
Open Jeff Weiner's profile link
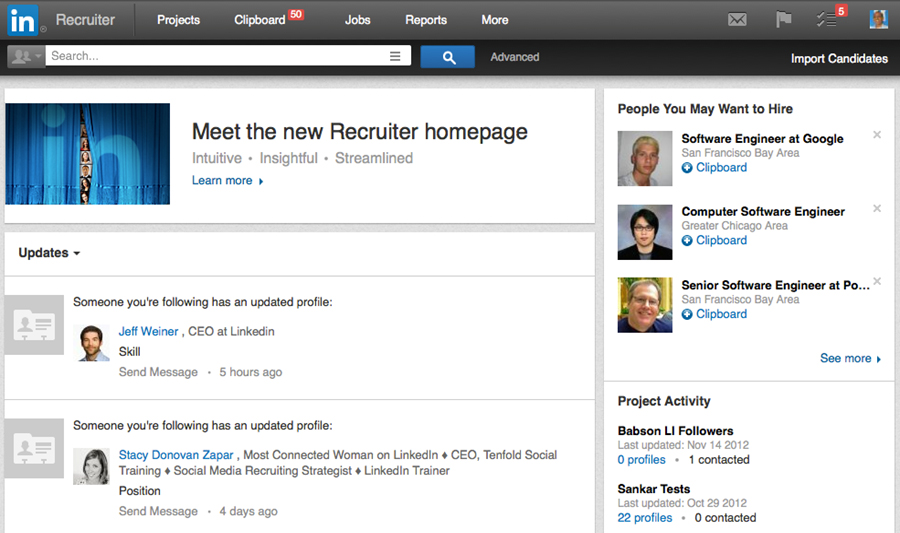[148, 332]
